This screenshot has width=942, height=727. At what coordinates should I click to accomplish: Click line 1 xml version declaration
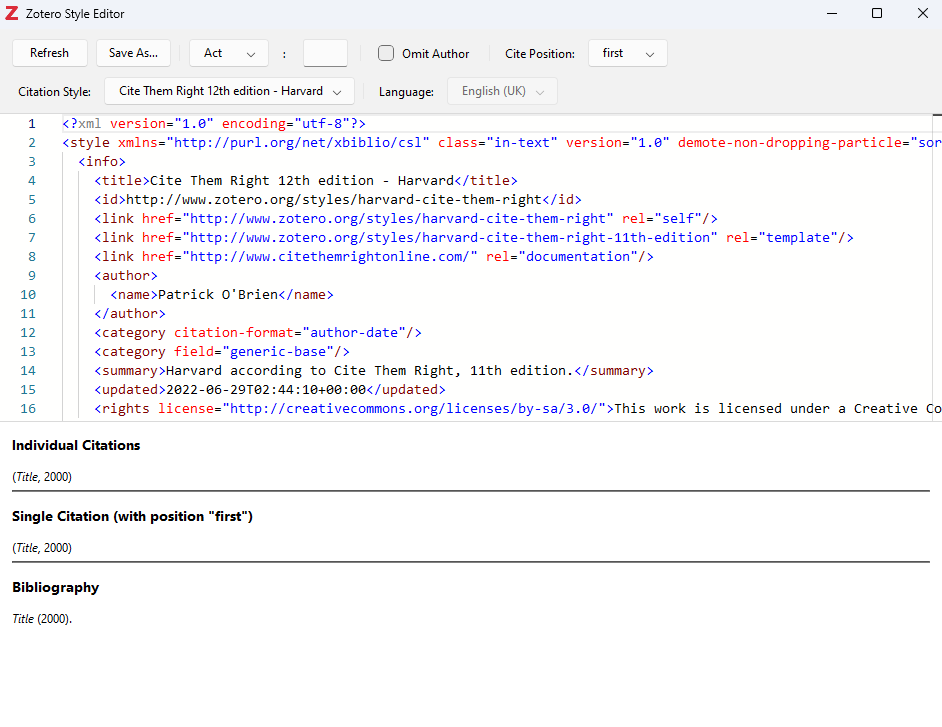pos(214,124)
